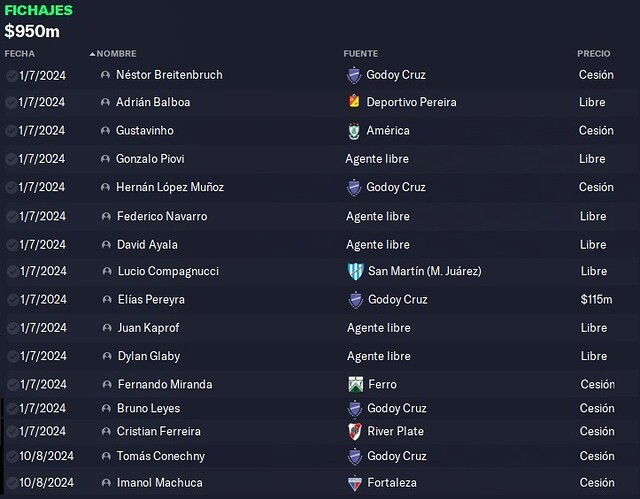
Task: Click the River Plate crest icon
Action: tap(355, 432)
